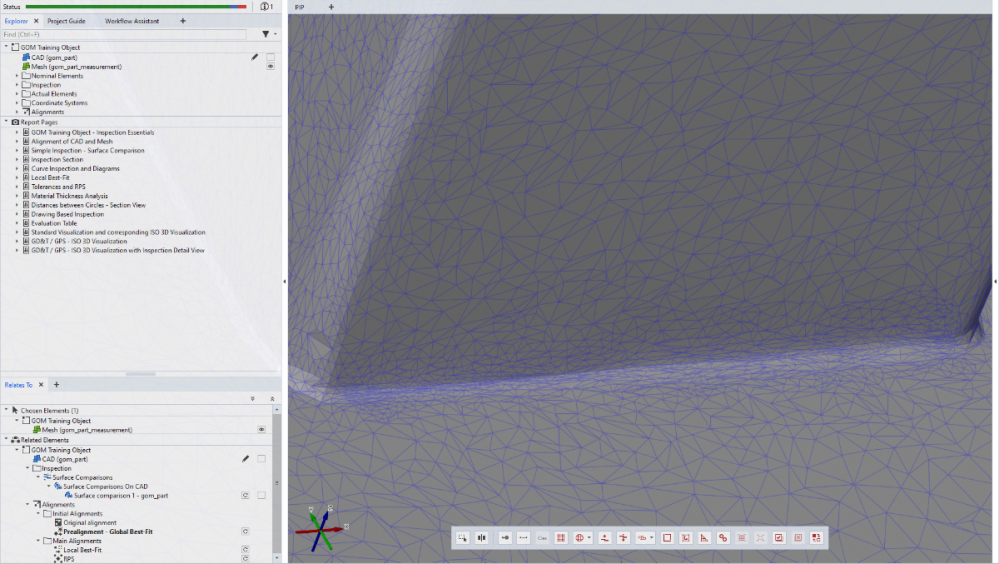The height and width of the screenshot is (564, 999).
Task: Click the rightmost icon in bottom toolbar
Action: pyautogui.click(x=817, y=537)
